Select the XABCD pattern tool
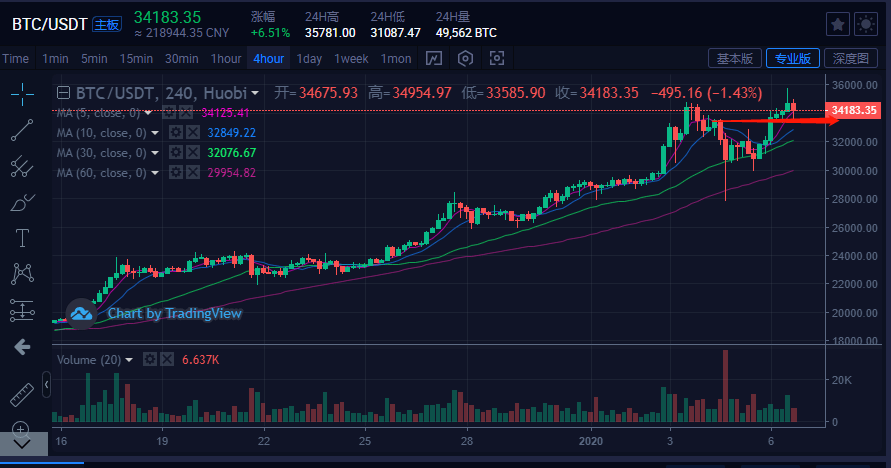This screenshot has height=468, width=891. (22, 274)
